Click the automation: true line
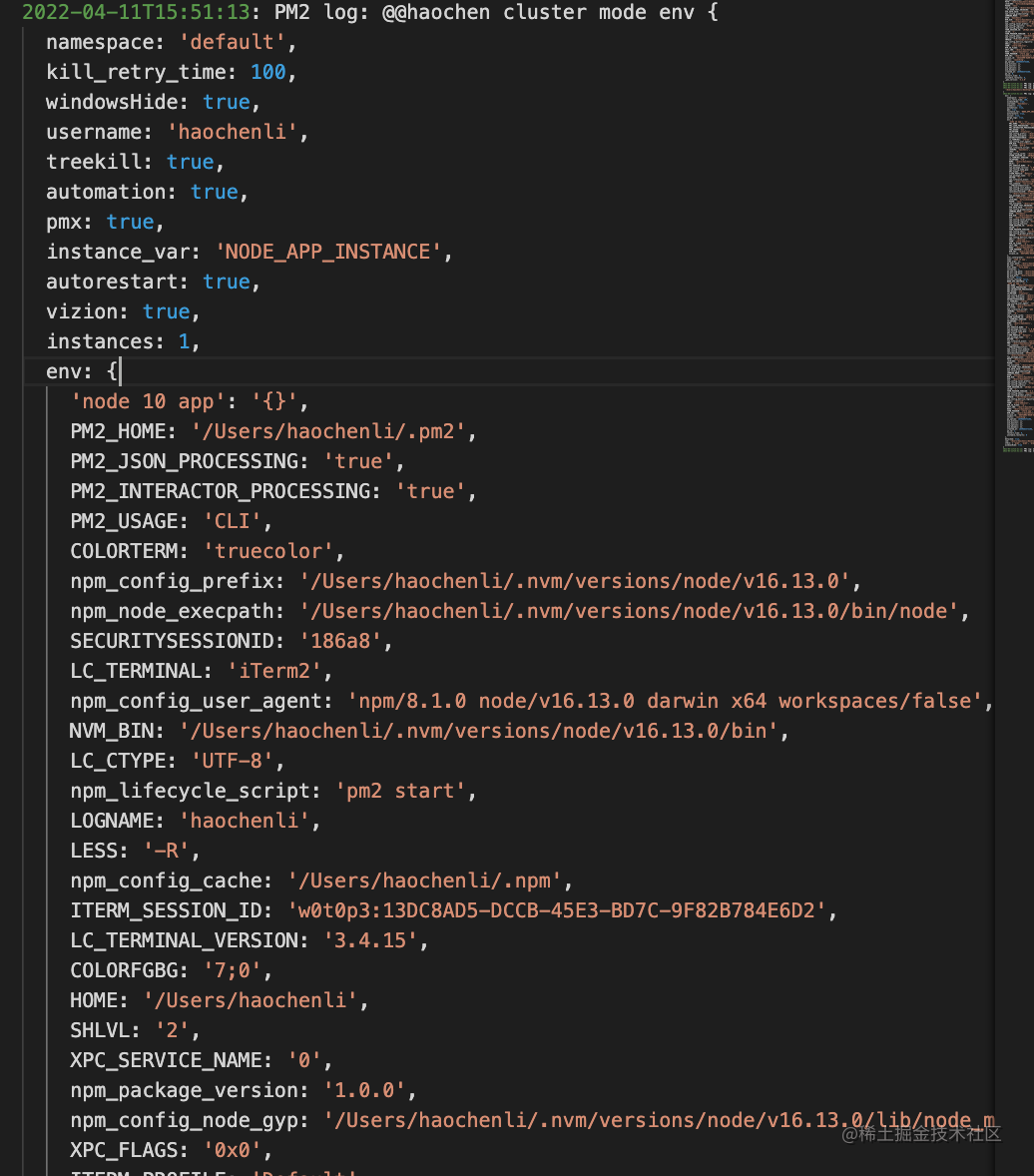This screenshot has height=1176, width=1034. click(x=147, y=192)
